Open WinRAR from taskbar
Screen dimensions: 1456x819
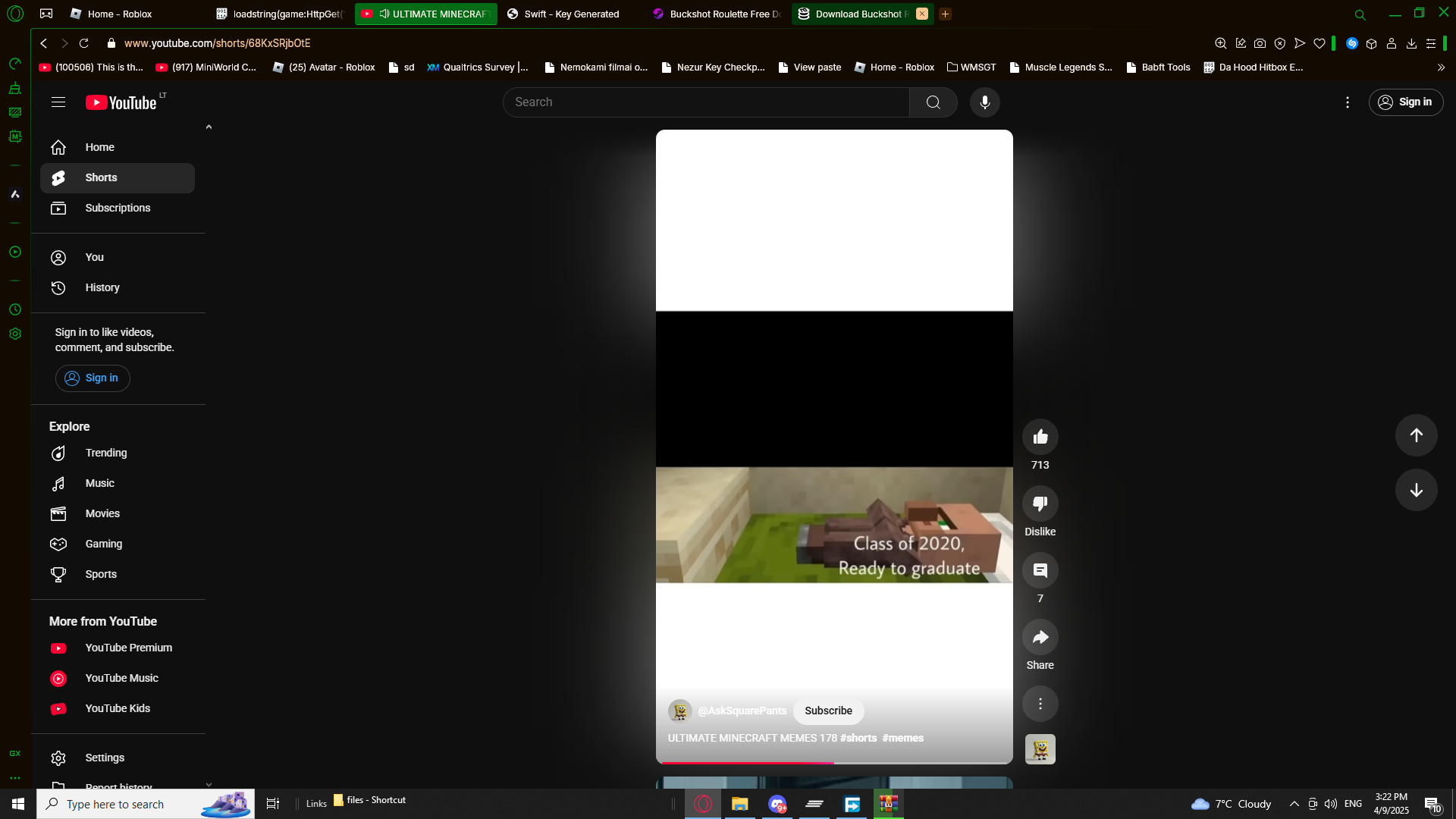[x=888, y=804]
